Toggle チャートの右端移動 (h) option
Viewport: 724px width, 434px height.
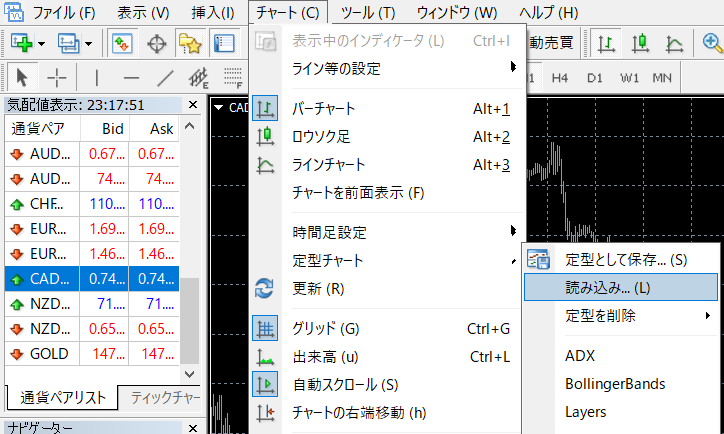point(386,412)
